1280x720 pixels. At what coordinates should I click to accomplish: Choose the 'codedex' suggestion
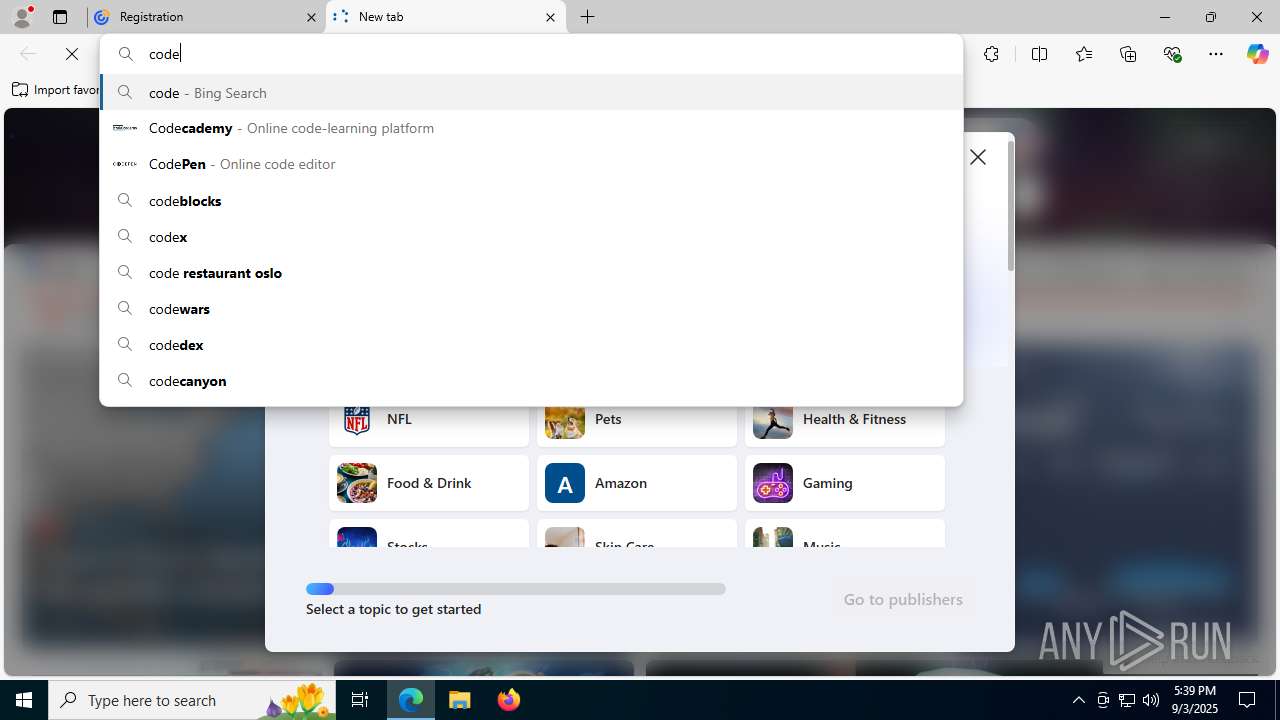531,344
